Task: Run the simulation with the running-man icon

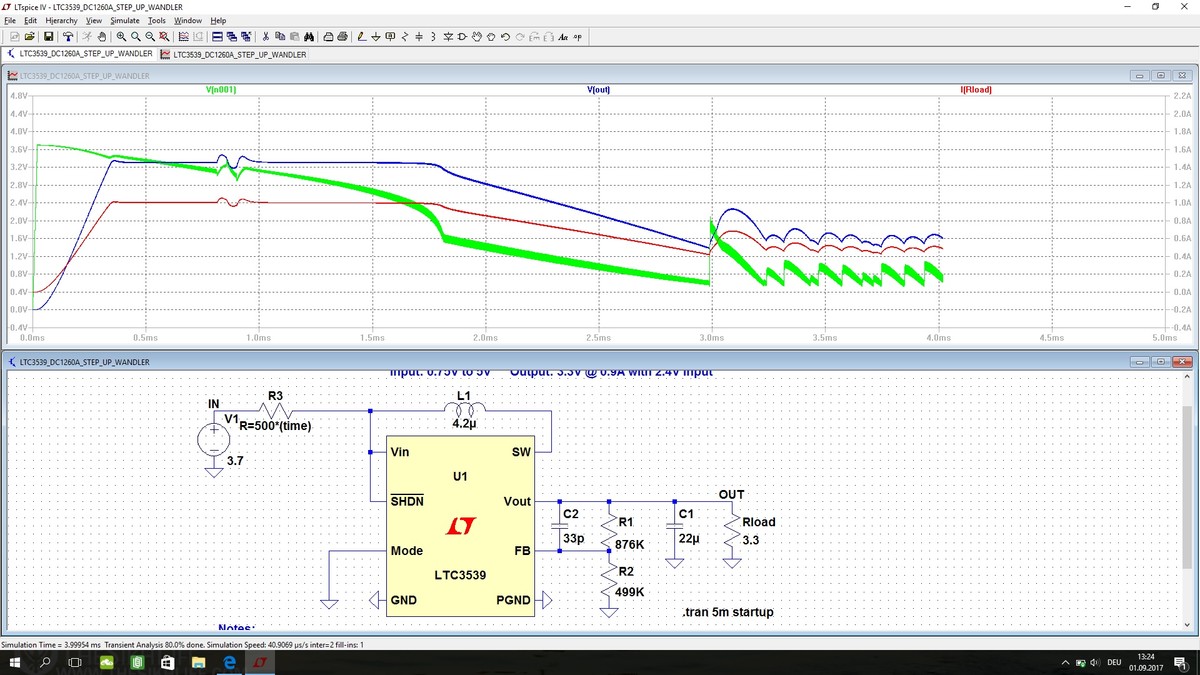Action: coord(88,37)
